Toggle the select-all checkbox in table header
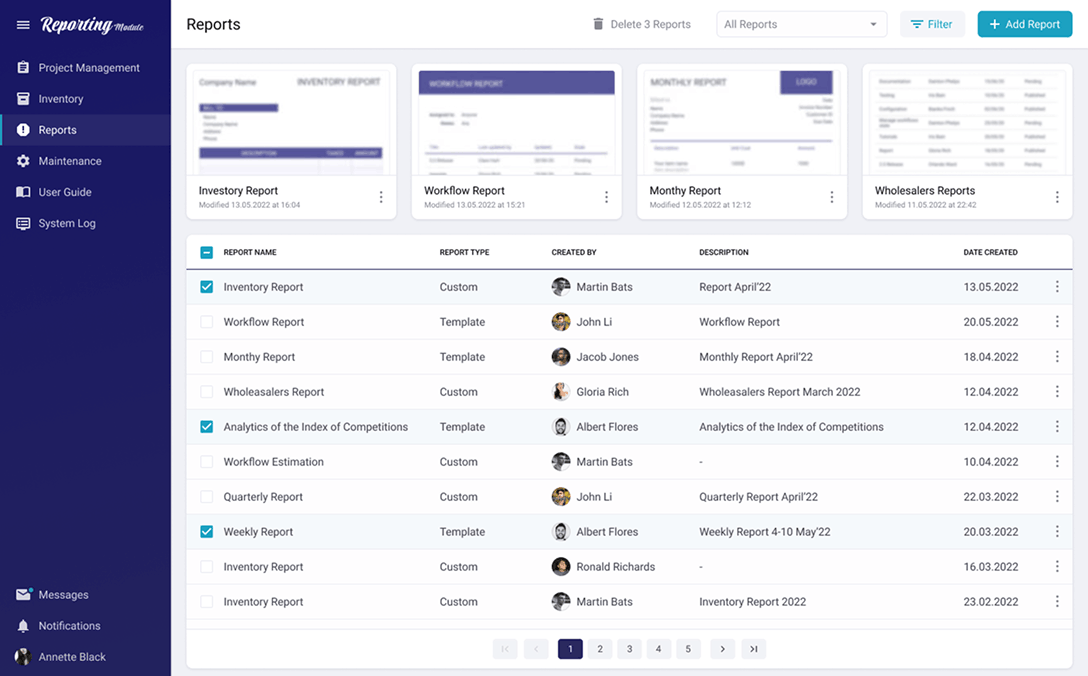 tap(206, 252)
